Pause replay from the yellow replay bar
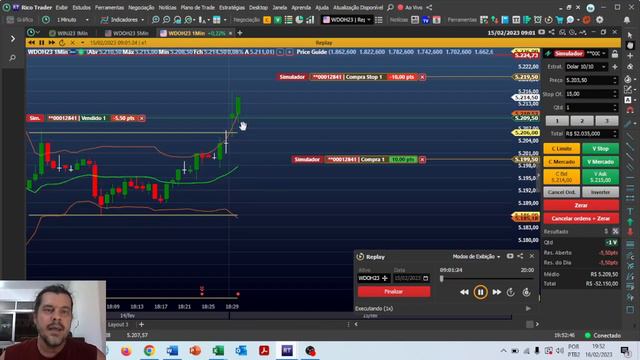The width and height of the screenshot is (640, 360). [42, 42]
